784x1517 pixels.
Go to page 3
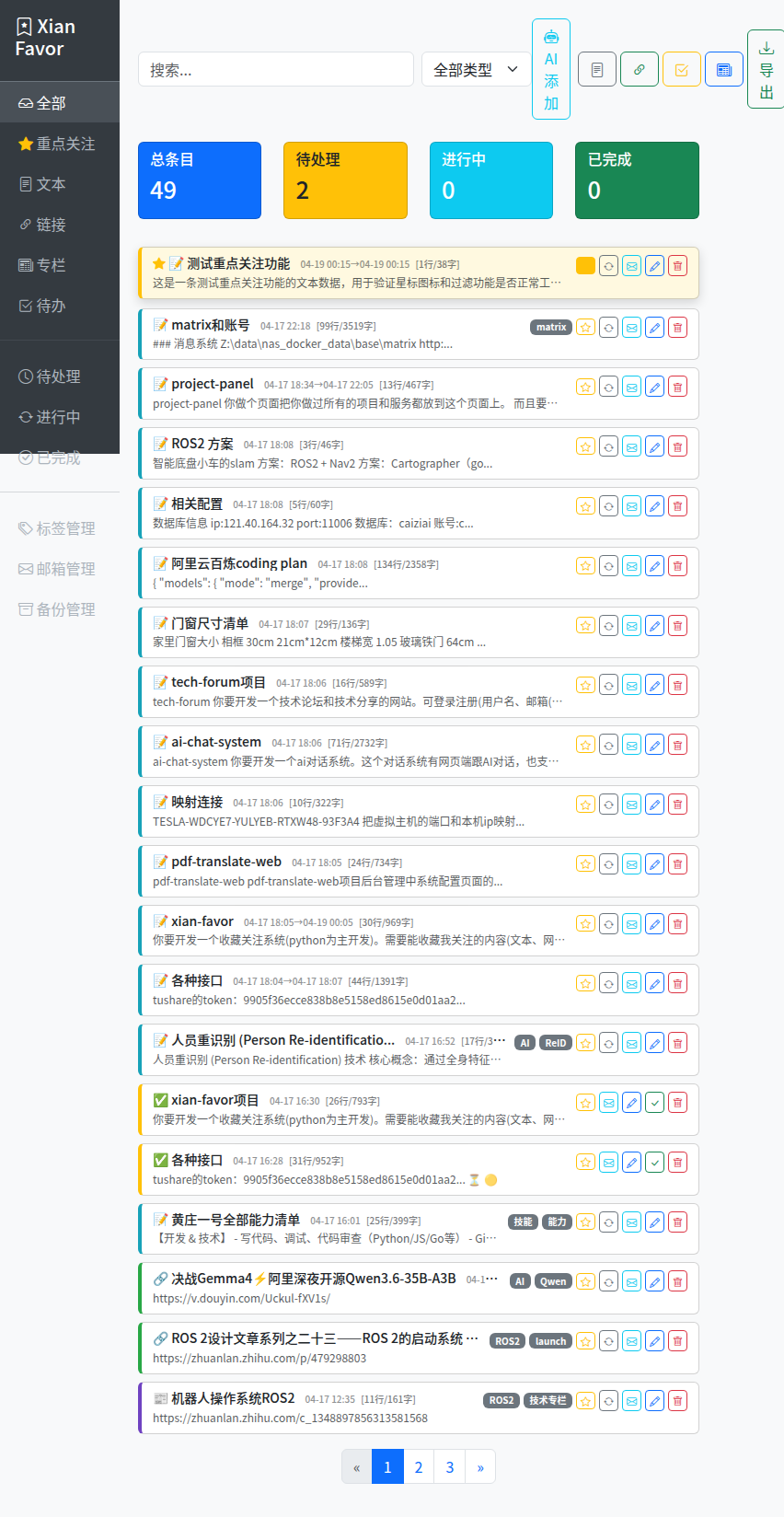450,1466
